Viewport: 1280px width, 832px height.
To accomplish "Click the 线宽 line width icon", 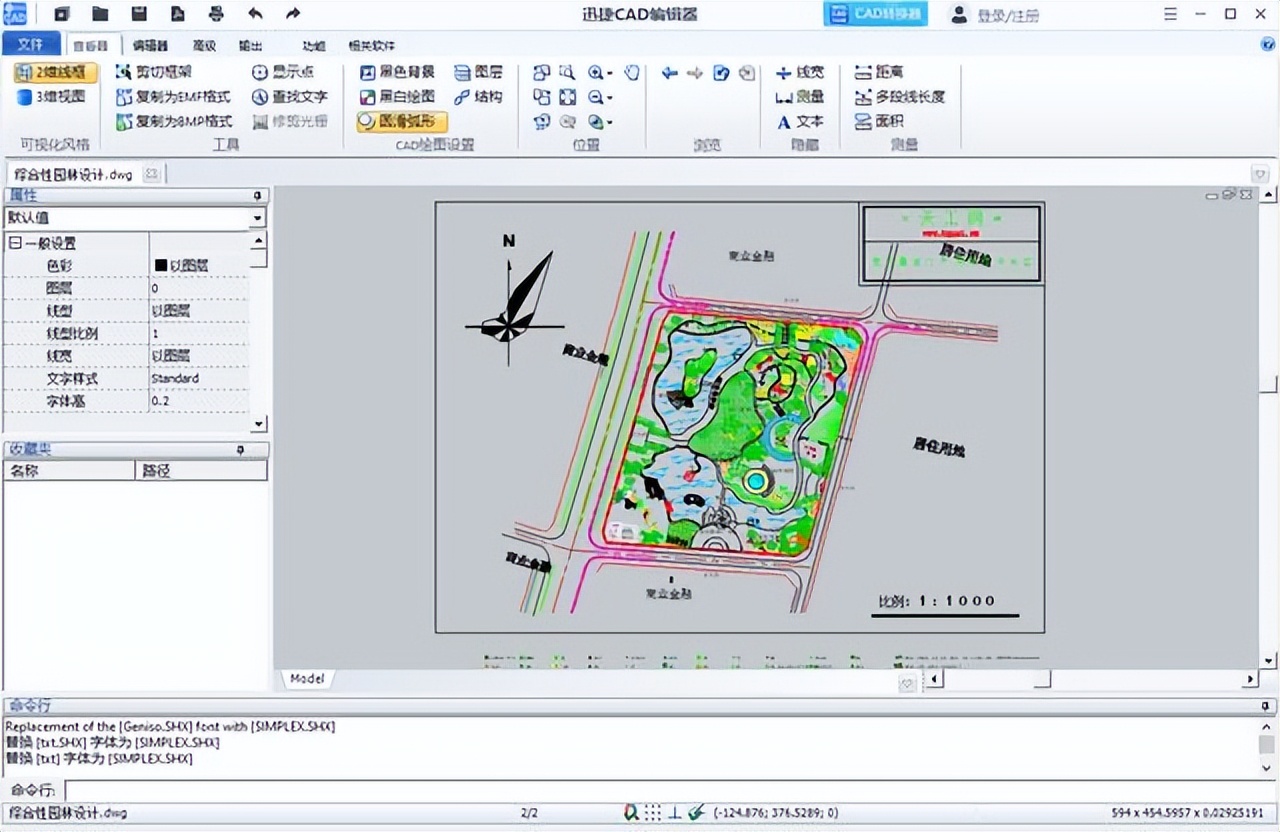I will pos(797,72).
